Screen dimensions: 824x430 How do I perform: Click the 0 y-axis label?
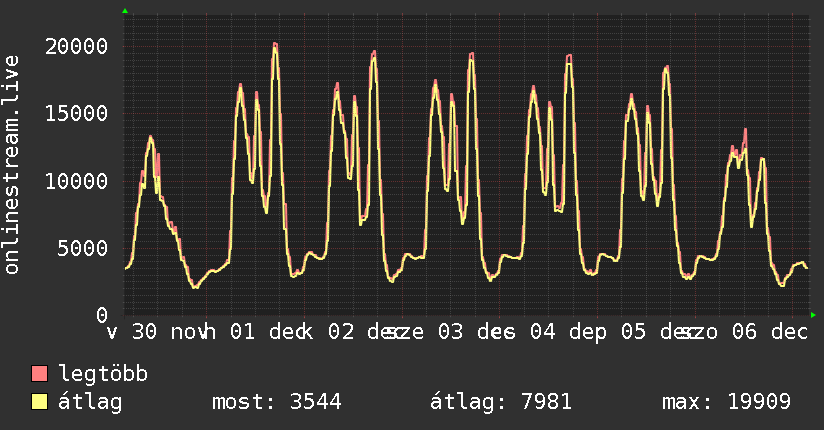pyautogui.click(x=102, y=315)
